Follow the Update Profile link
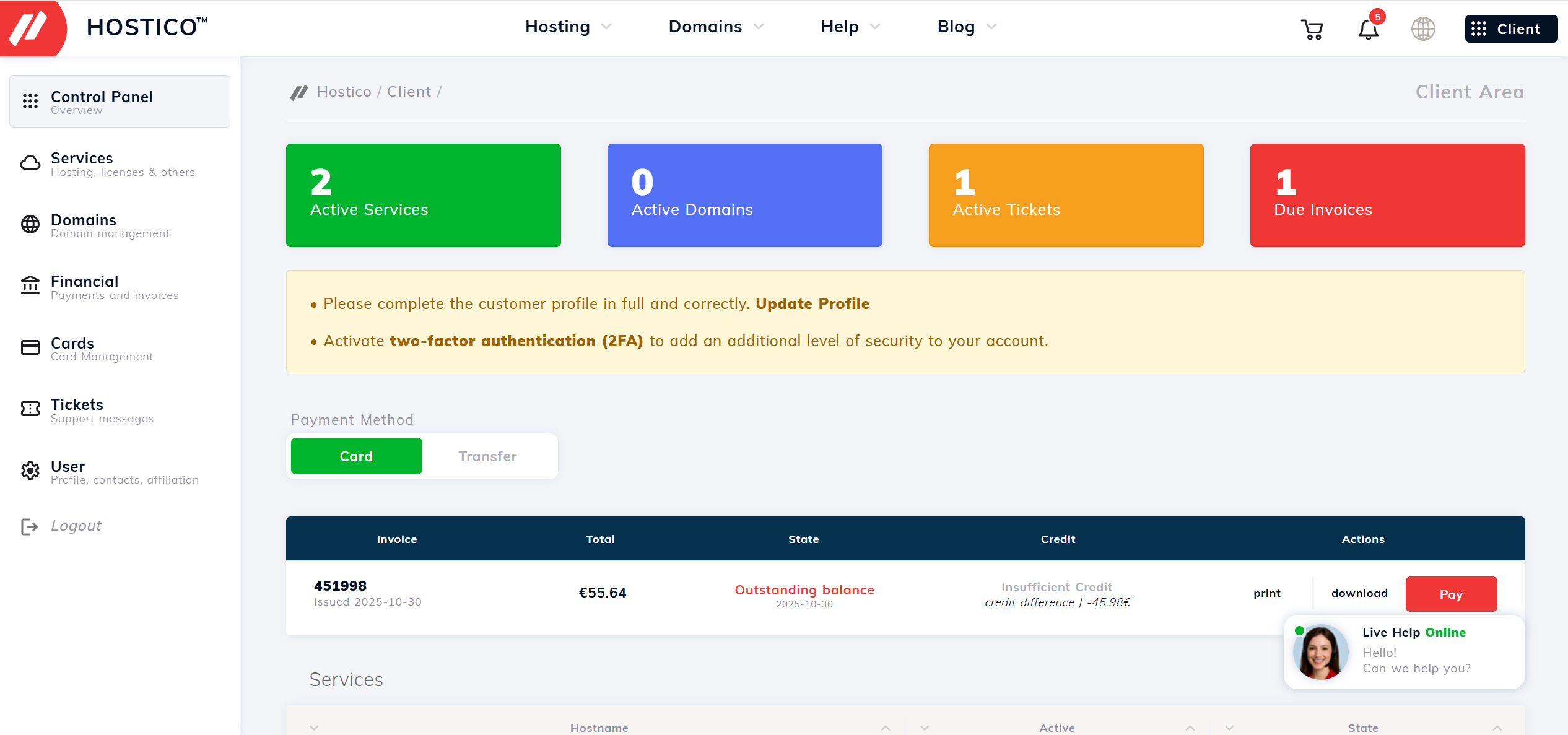This screenshot has width=1568, height=735. [812, 304]
